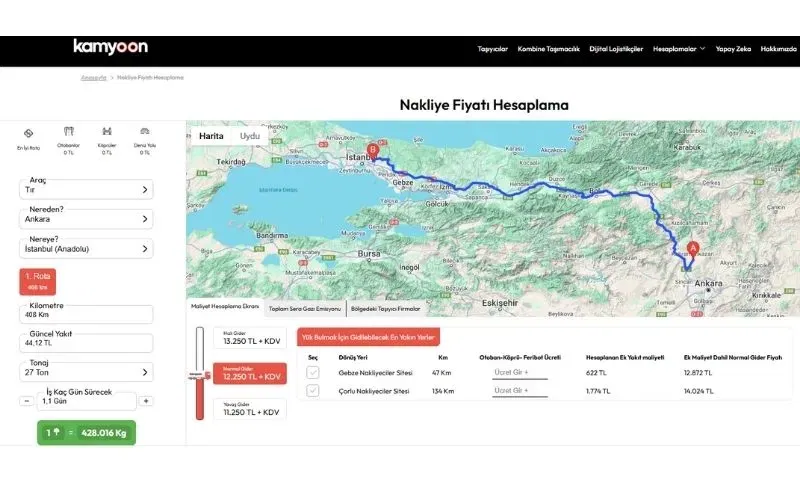This screenshot has height=500, width=800.
Task: Increase days with the plus button
Action: 146,401
